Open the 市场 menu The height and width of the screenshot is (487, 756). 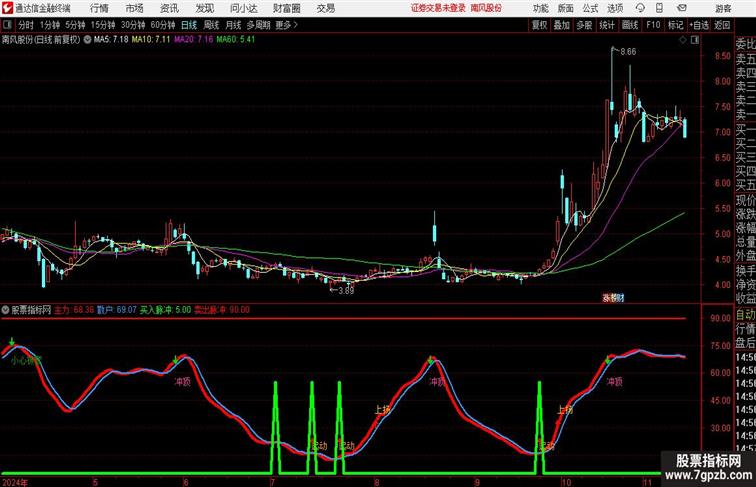pyautogui.click(x=134, y=8)
